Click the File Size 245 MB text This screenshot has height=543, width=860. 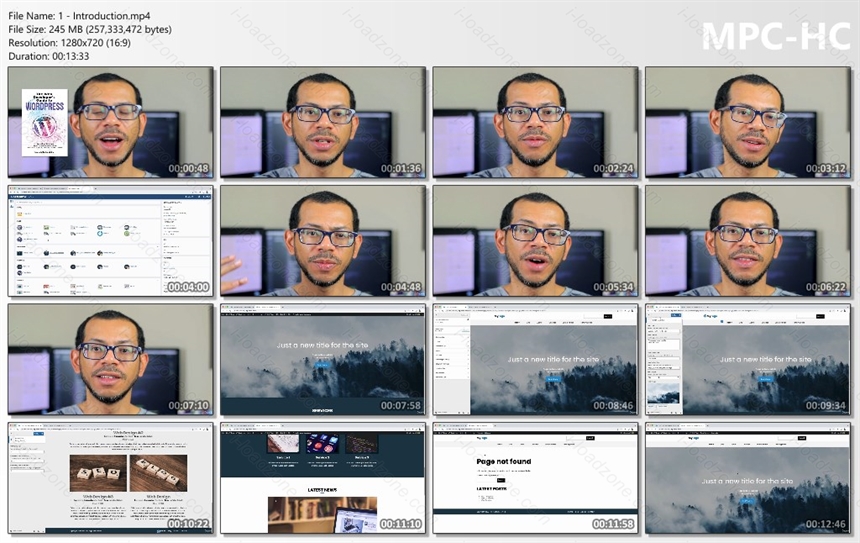(x=90, y=30)
